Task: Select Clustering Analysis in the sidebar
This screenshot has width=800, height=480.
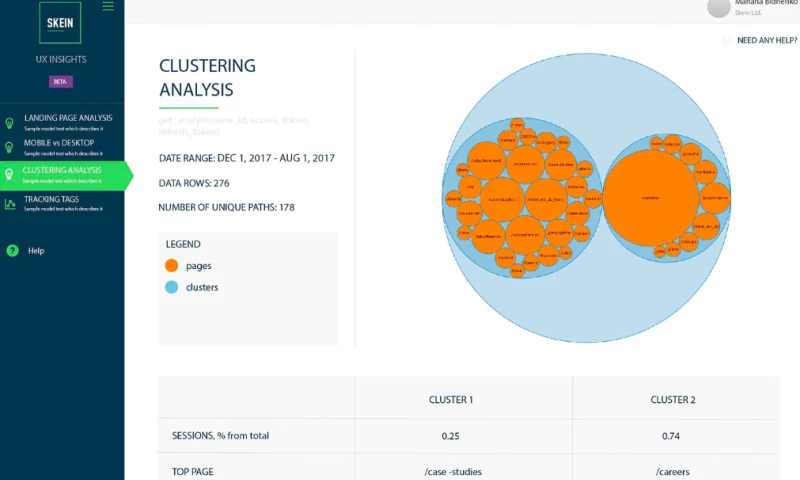Action: (62, 171)
